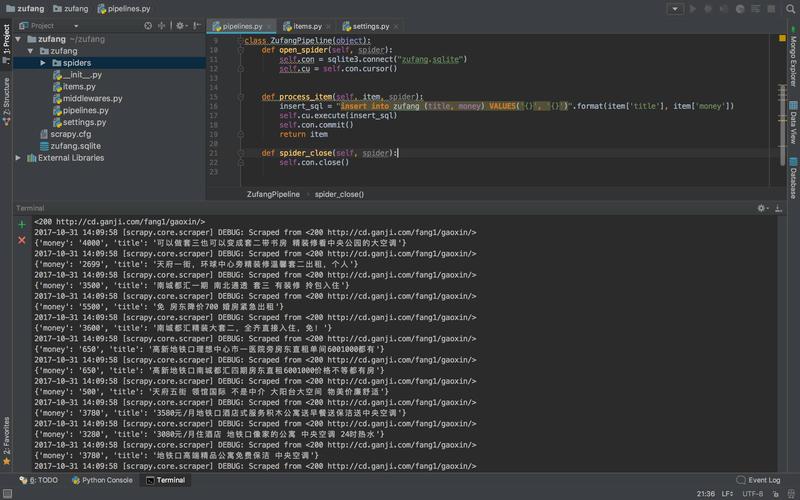Click the Scroll from Source target icon

coord(148,26)
